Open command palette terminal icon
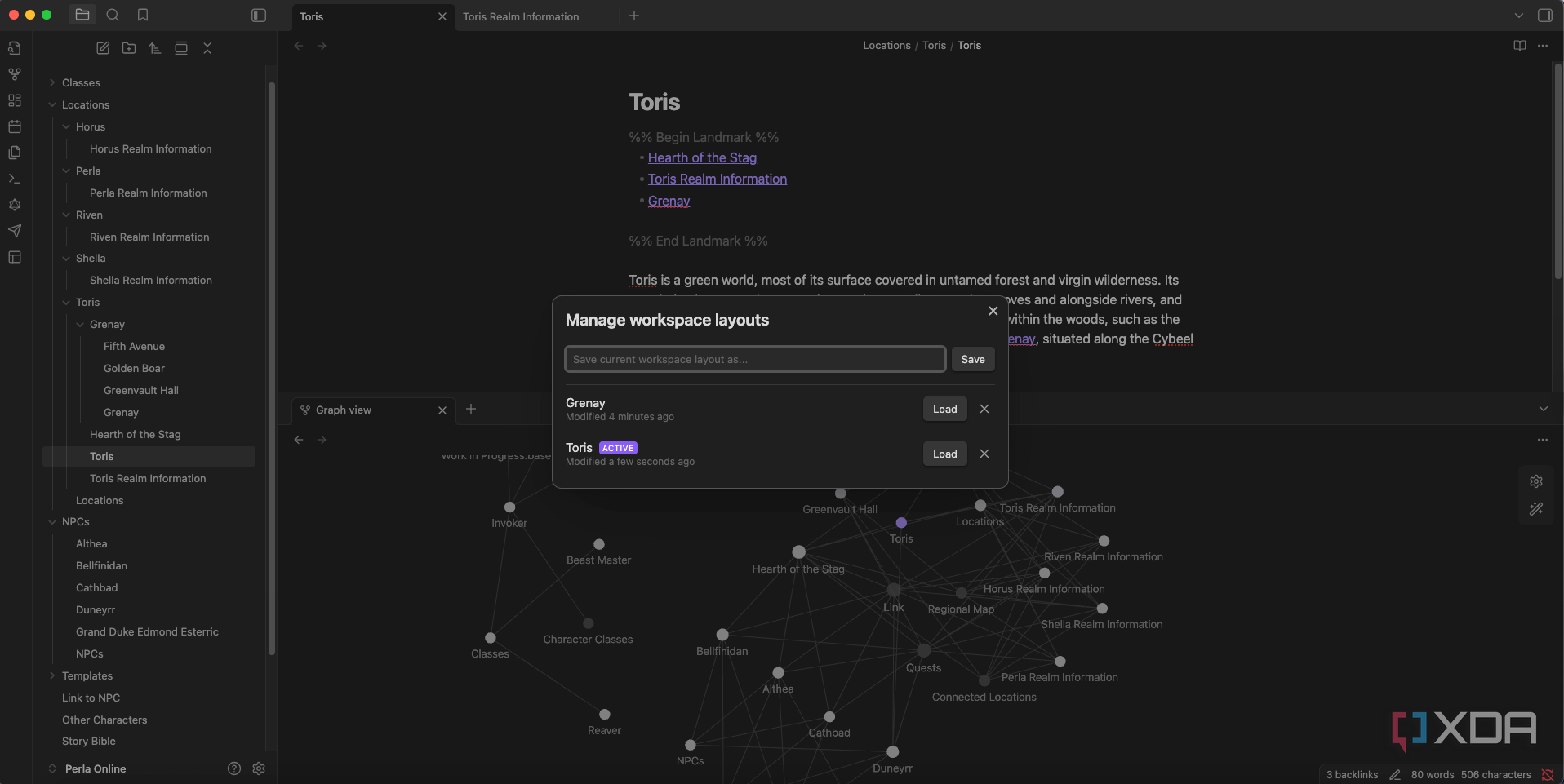 (15, 179)
